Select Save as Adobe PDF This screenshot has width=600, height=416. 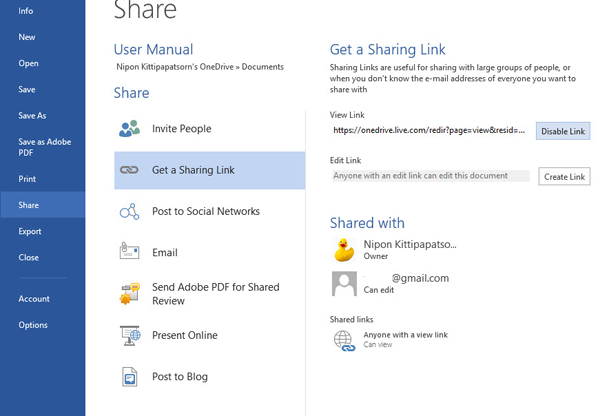44,147
